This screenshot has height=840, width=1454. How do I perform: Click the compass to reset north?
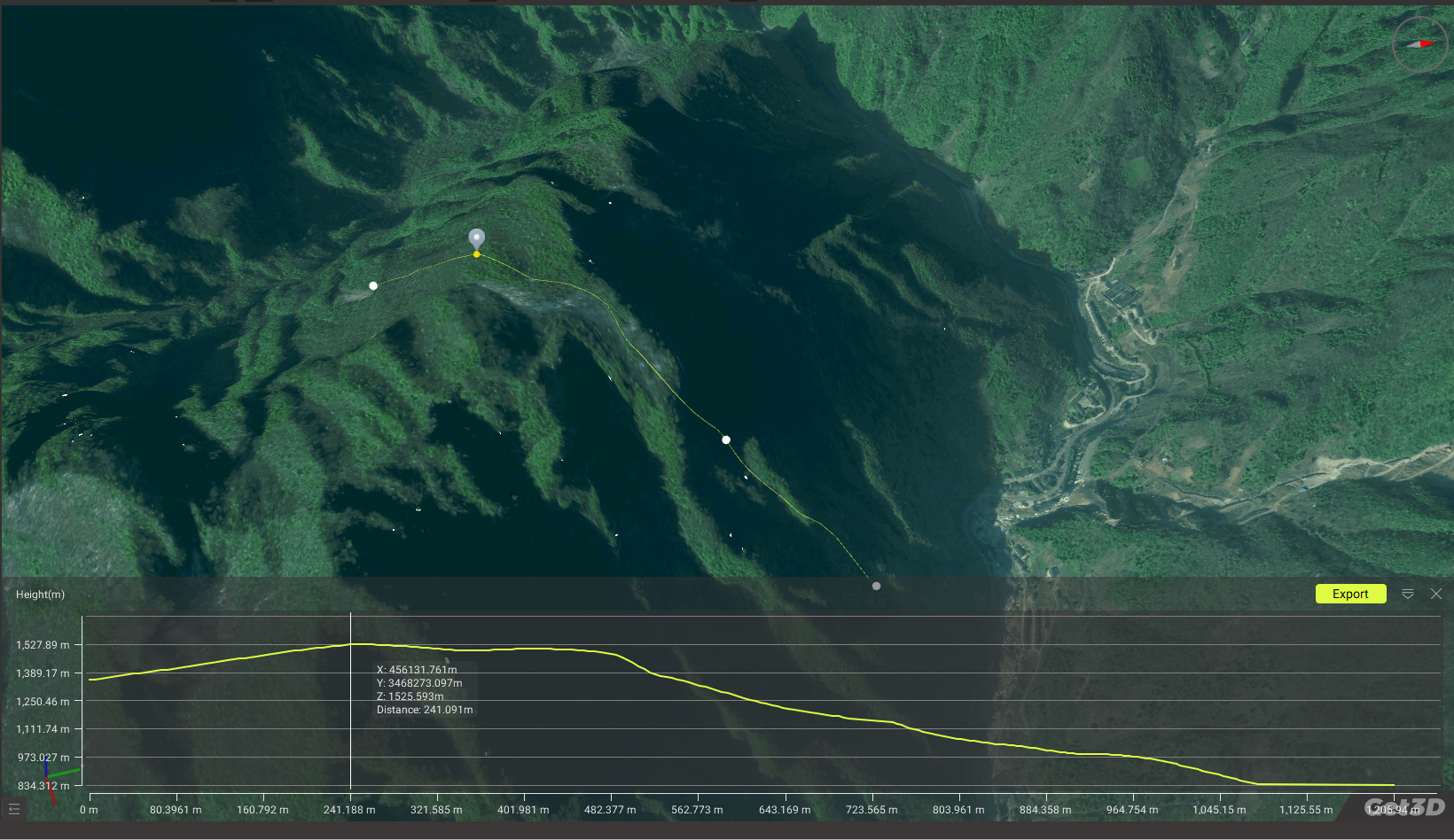[1419, 43]
